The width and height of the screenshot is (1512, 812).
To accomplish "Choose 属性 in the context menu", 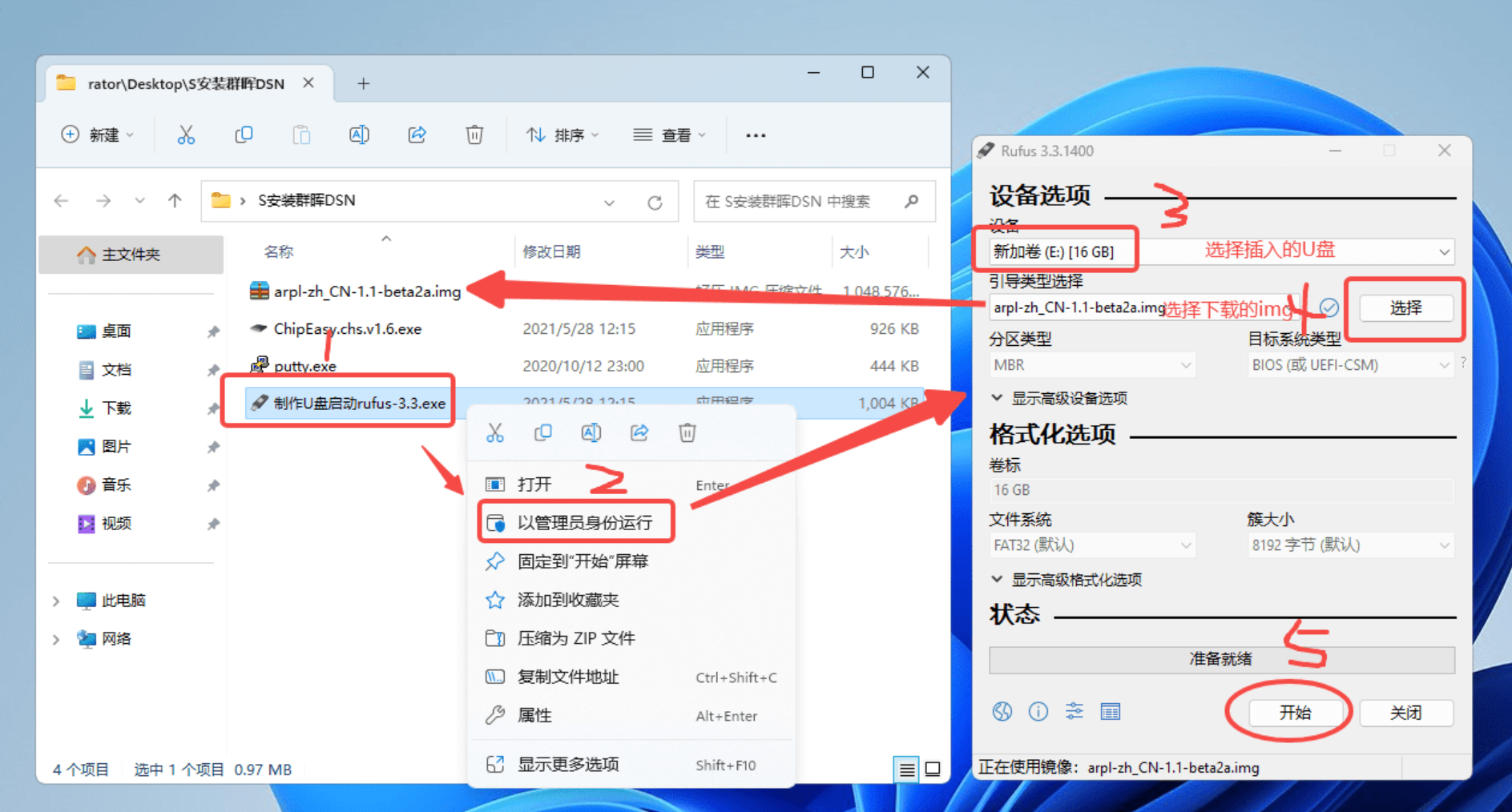I will pos(534,715).
